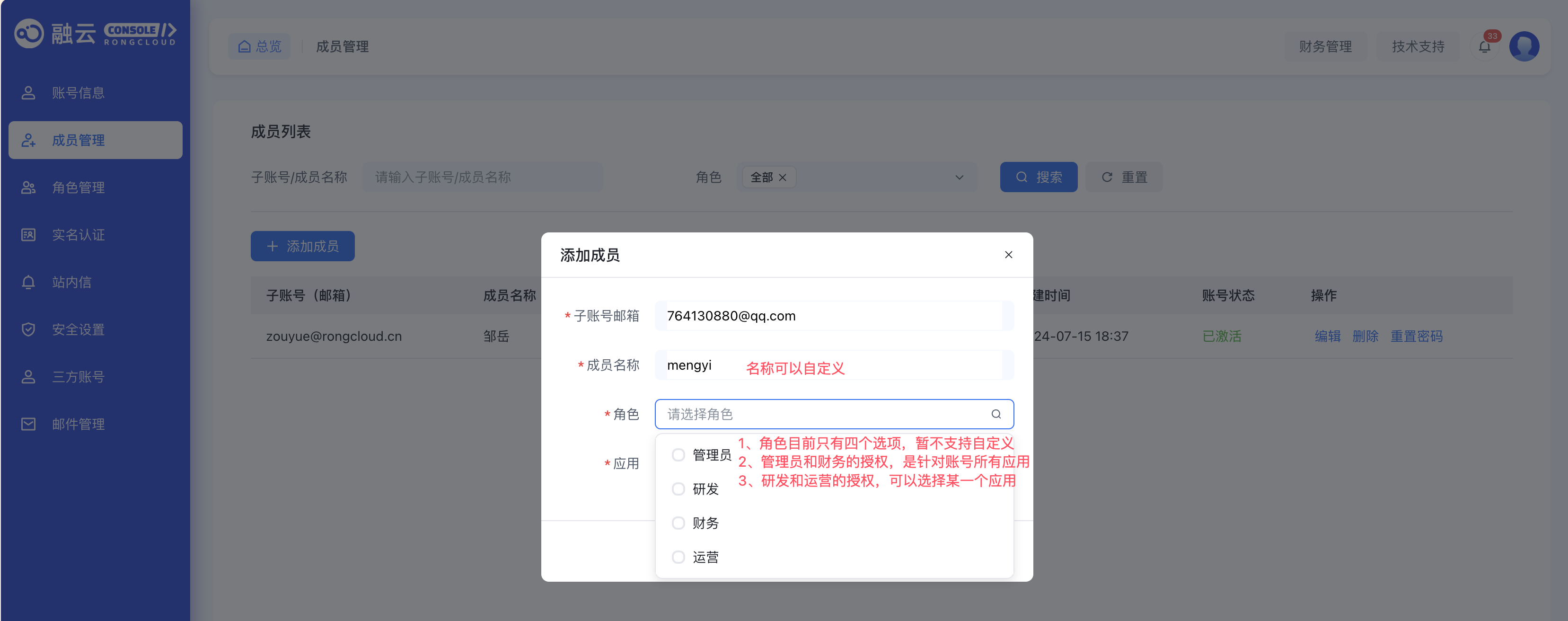Choose the 财务 role radio option

(678, 523)
